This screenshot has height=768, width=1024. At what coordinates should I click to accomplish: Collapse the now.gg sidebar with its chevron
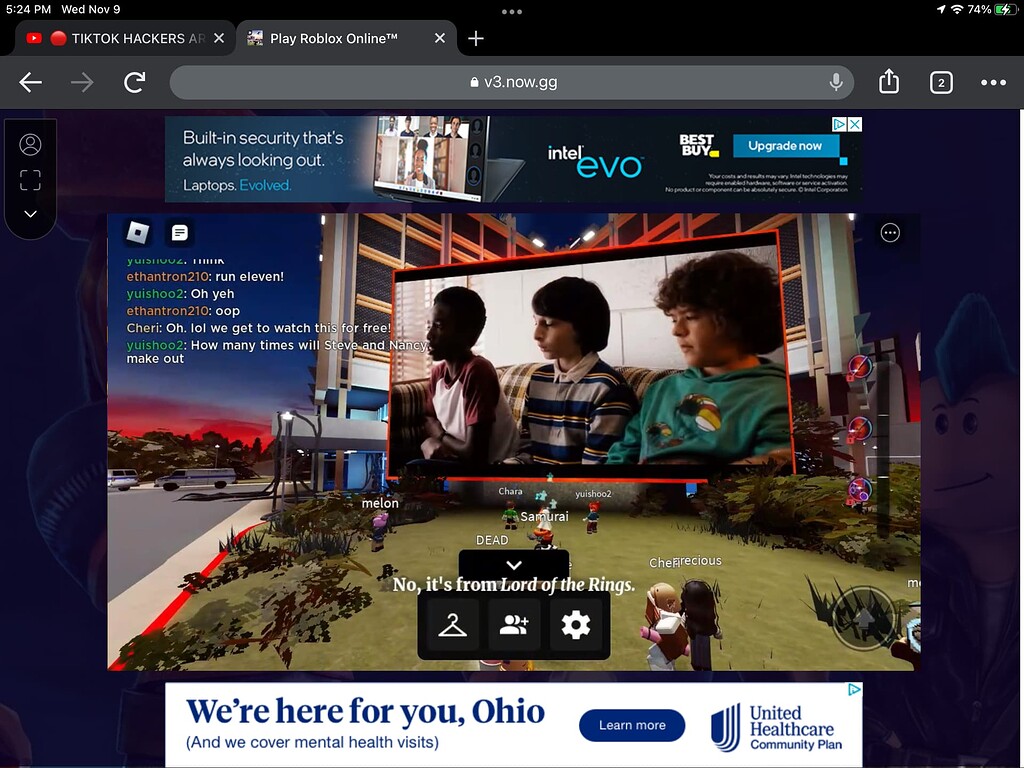(x=30, y=214)
